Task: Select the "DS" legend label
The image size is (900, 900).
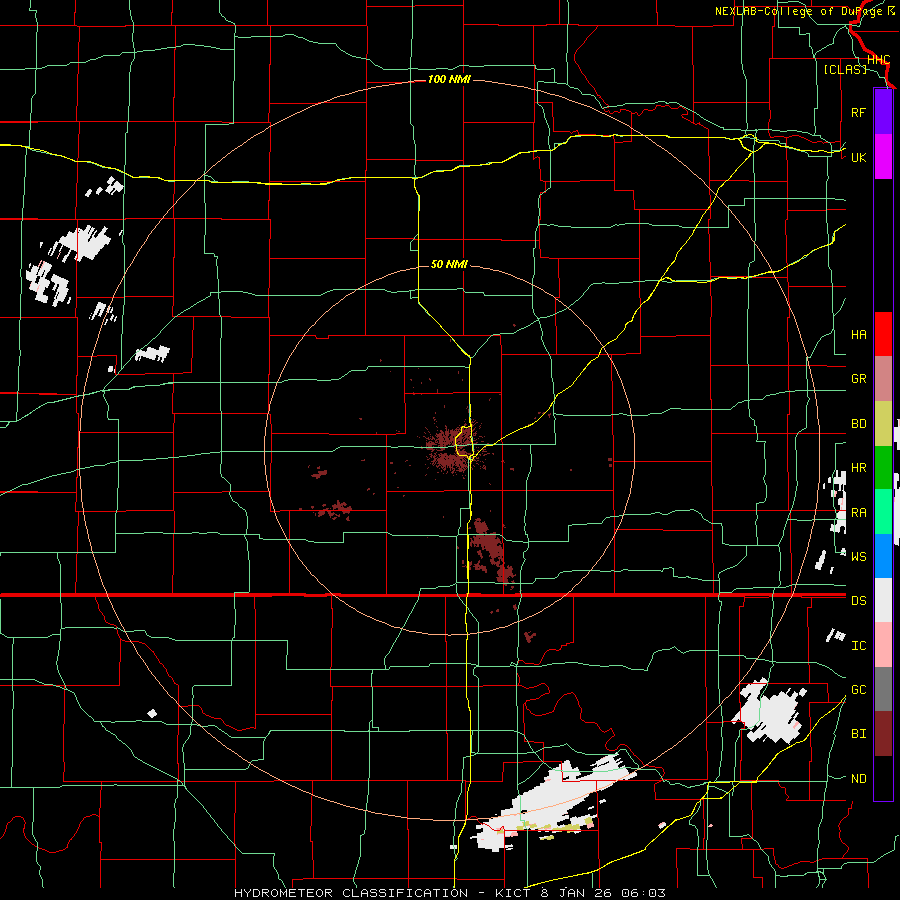Action: click(x=858, y=601)
